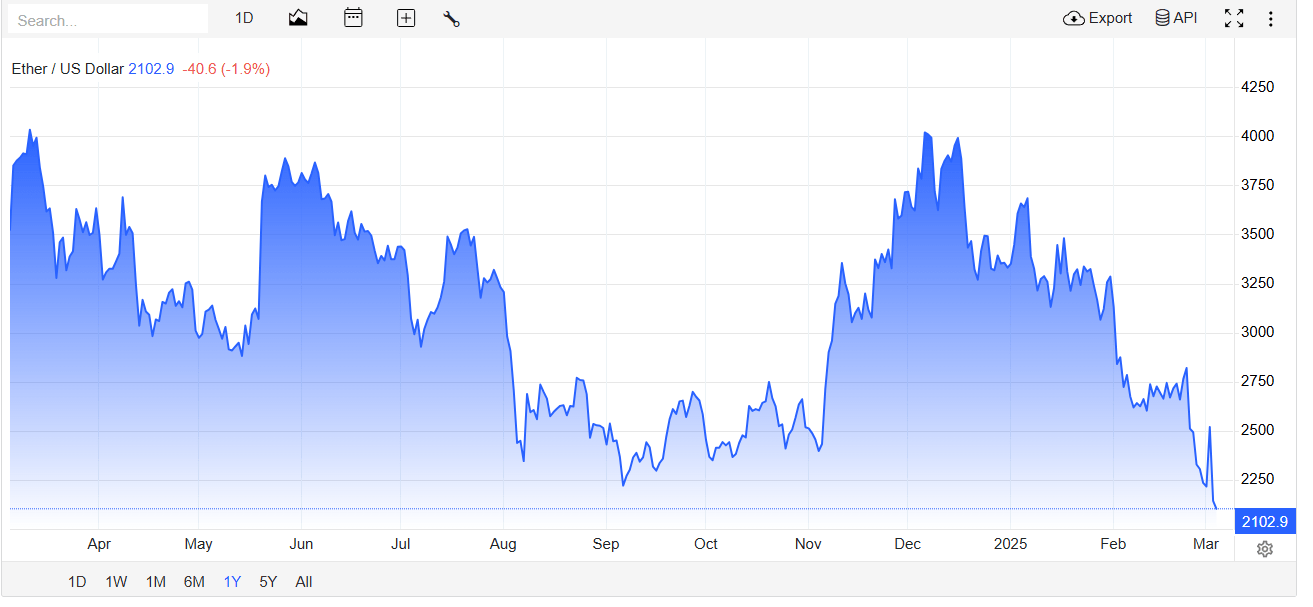Click the 3000 price axis label

(1258, 332)
